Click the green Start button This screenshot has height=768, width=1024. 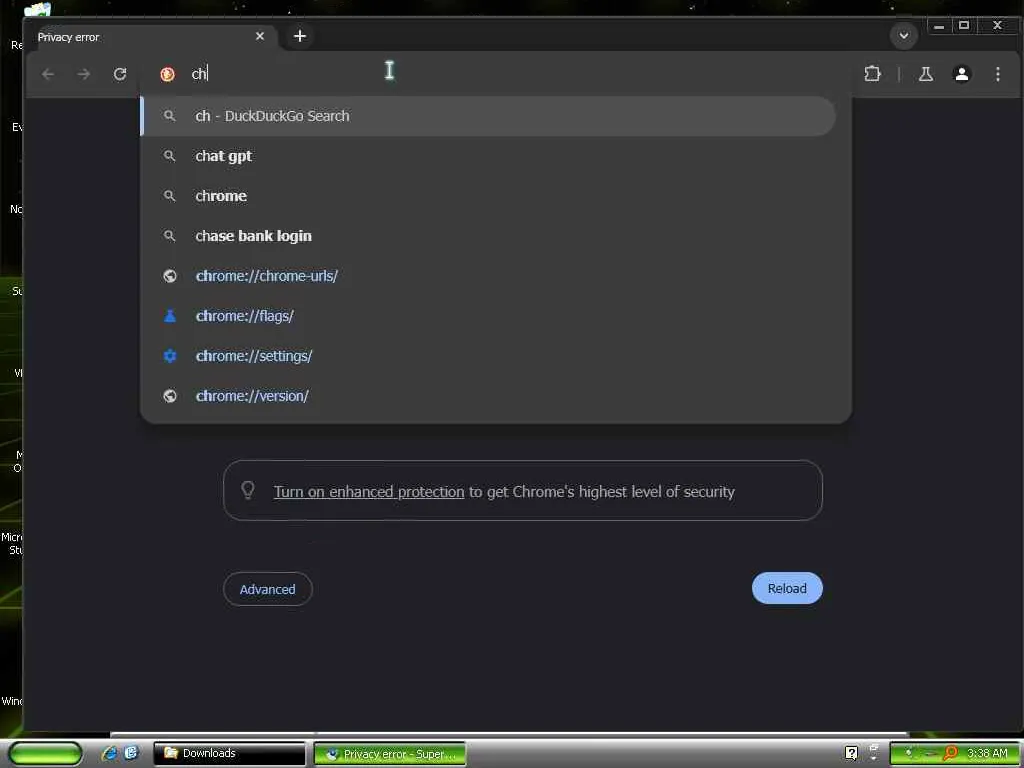point(45,753)
